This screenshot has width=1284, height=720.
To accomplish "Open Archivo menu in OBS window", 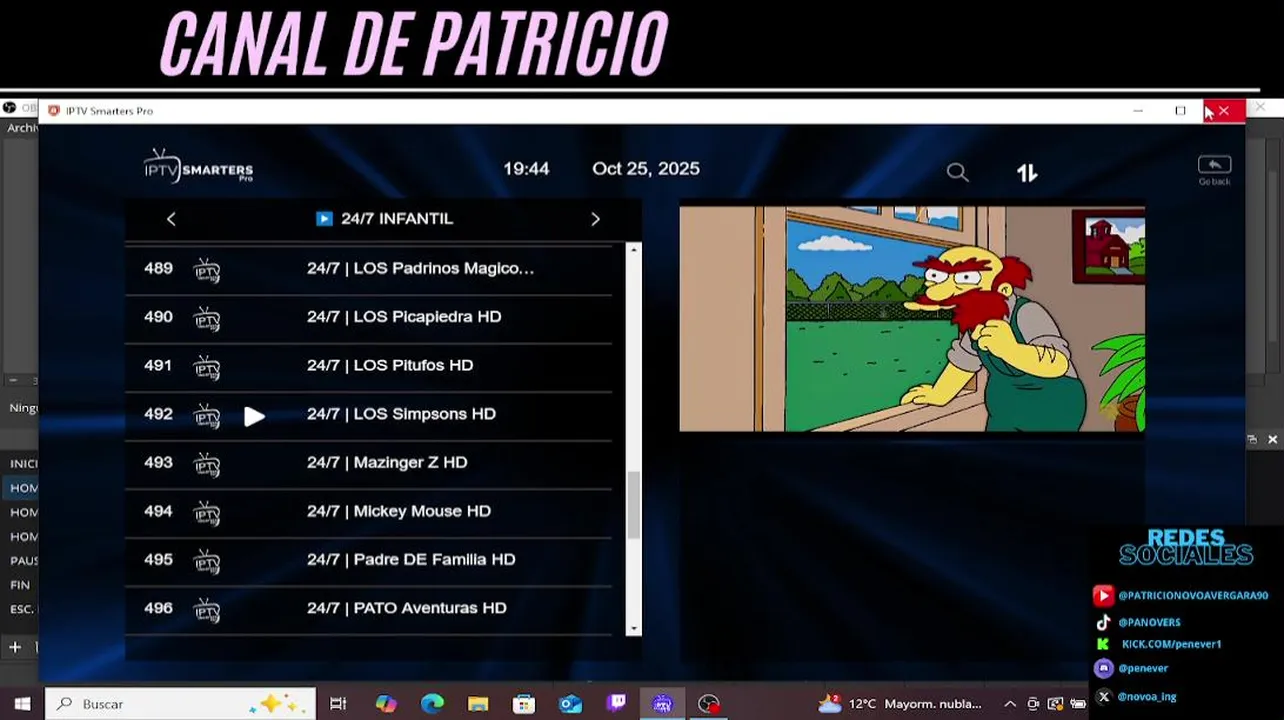I will [x=22, y=128].
